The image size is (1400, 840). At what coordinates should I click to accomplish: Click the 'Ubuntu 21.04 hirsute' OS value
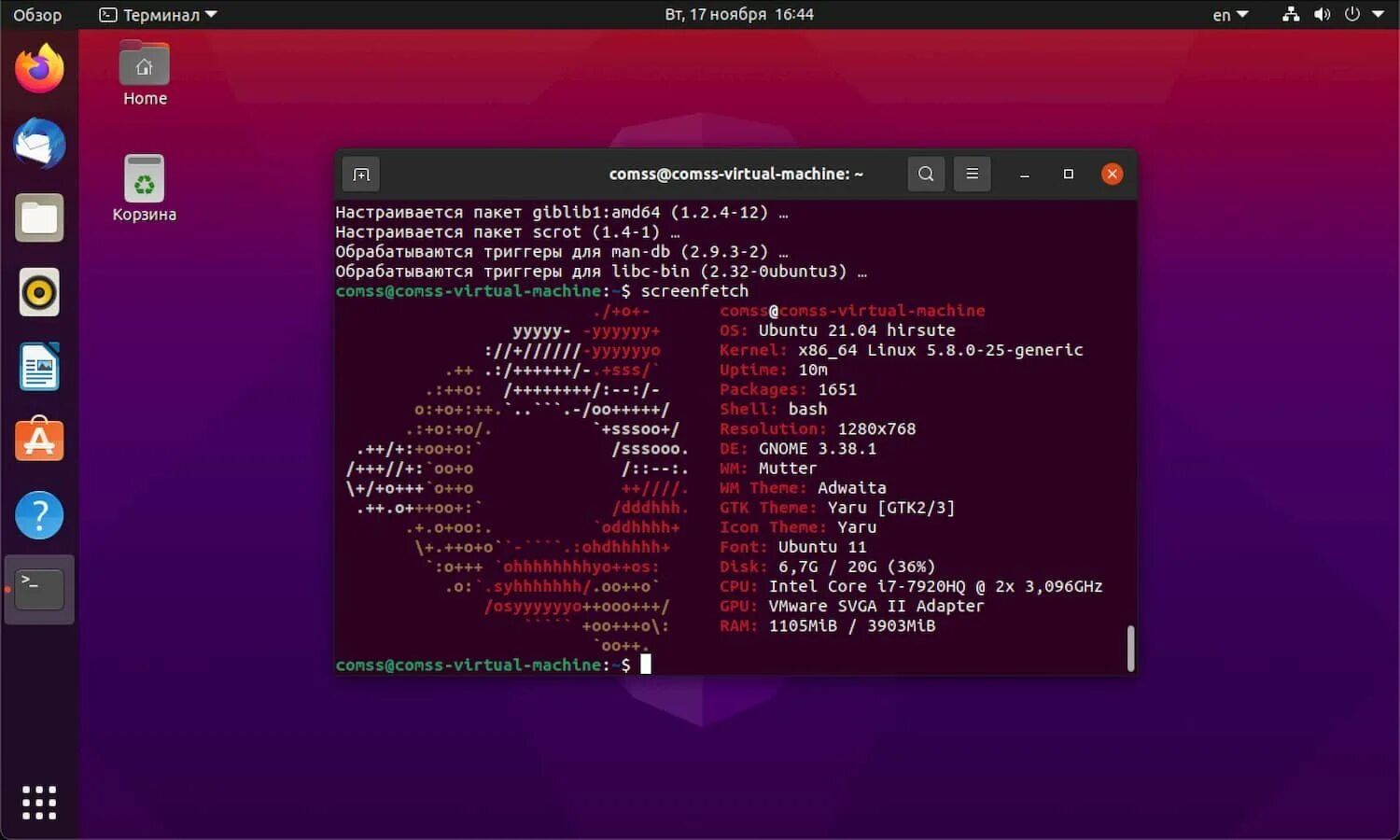tap(857, 330)
